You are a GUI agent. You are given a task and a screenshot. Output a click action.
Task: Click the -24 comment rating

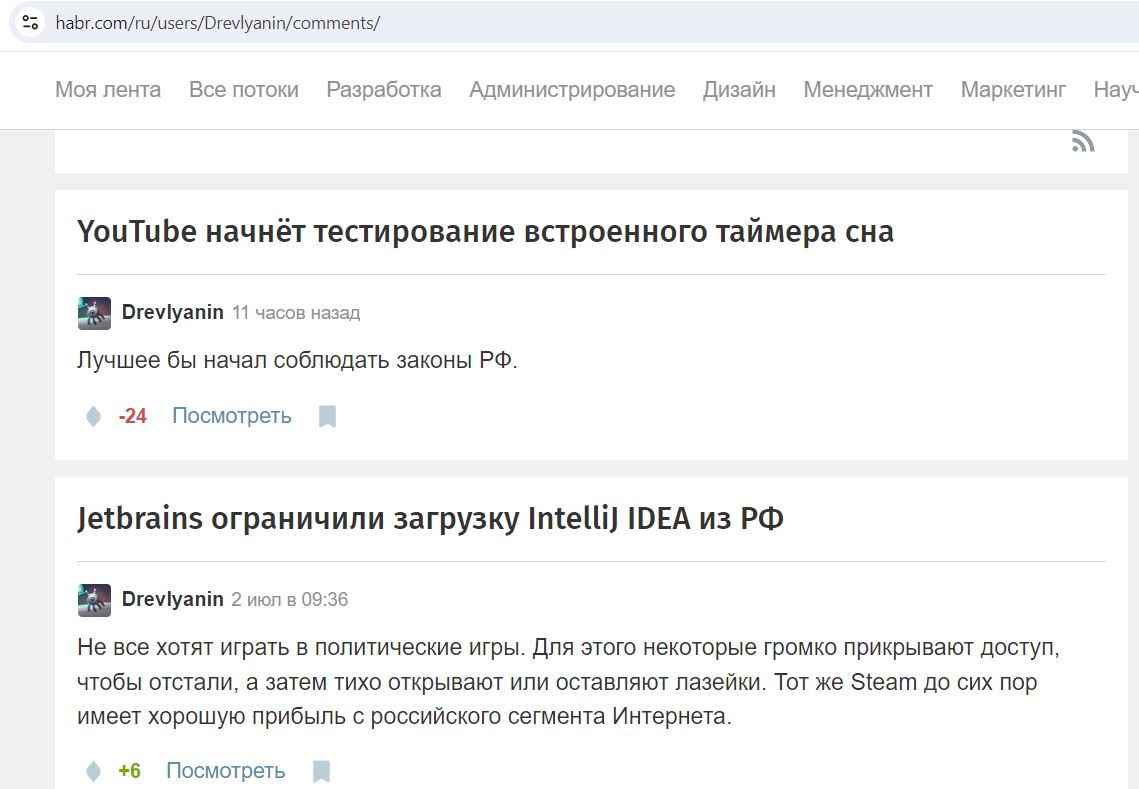(x=133, y=416)
